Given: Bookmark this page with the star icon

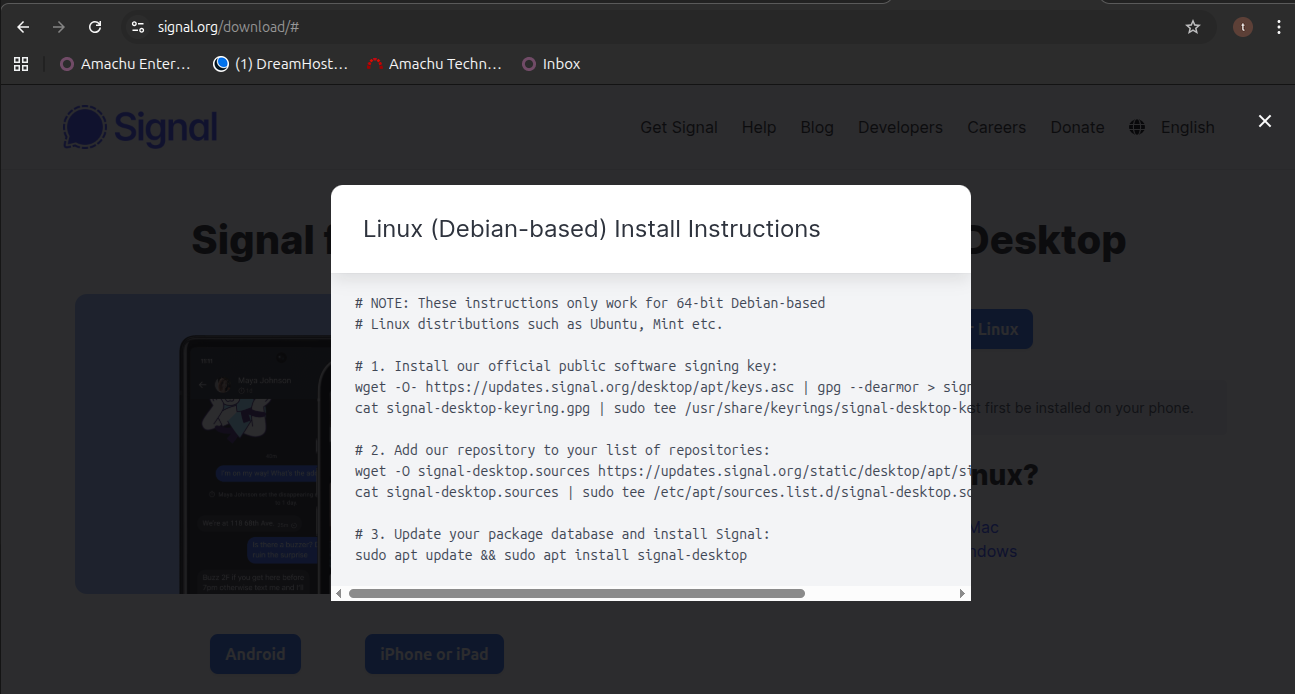Looking at the screenshot, I should [1192, 27].
